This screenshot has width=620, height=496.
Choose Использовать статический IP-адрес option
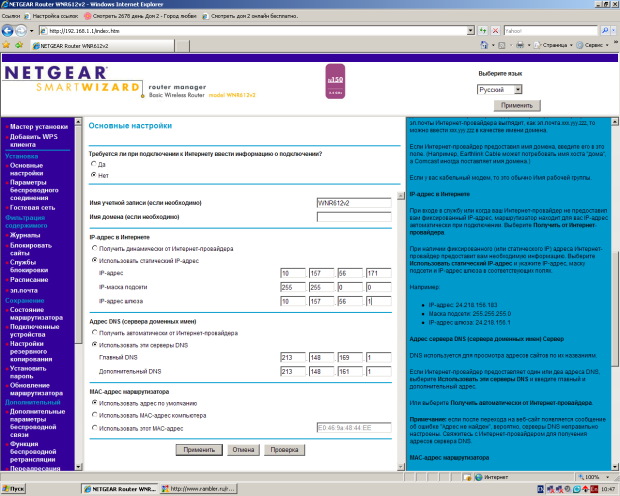point(95,260)
